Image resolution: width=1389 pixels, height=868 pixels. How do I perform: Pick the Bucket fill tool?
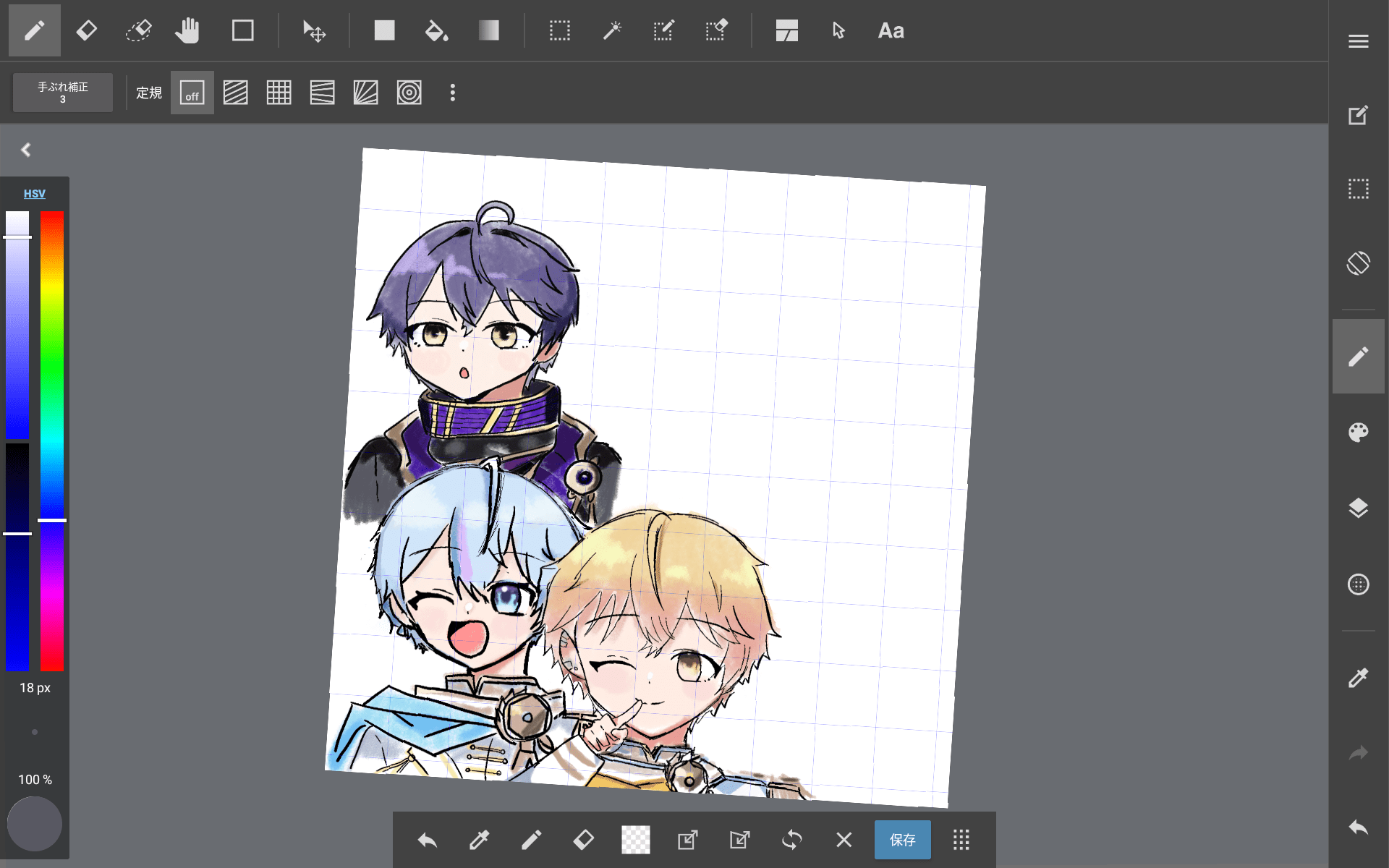pos(436,30)
